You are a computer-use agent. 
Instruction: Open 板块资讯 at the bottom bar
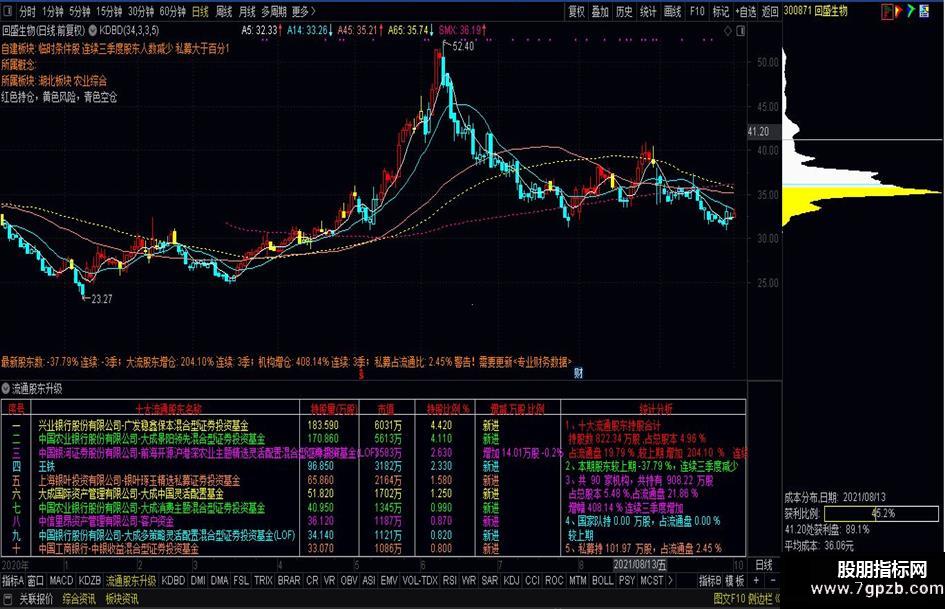pyautogui.click(x=122, y=599)
